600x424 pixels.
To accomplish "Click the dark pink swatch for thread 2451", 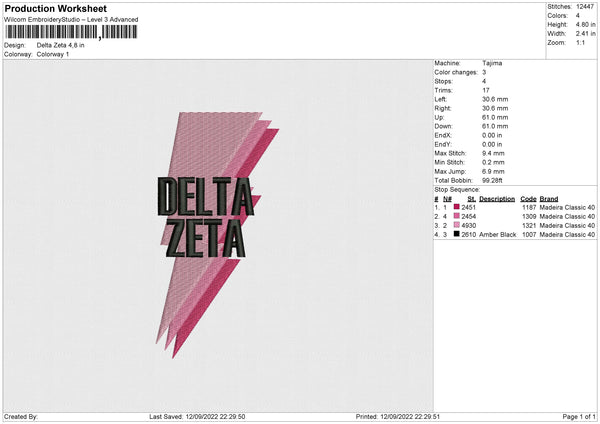I will (x=457, y=207).
